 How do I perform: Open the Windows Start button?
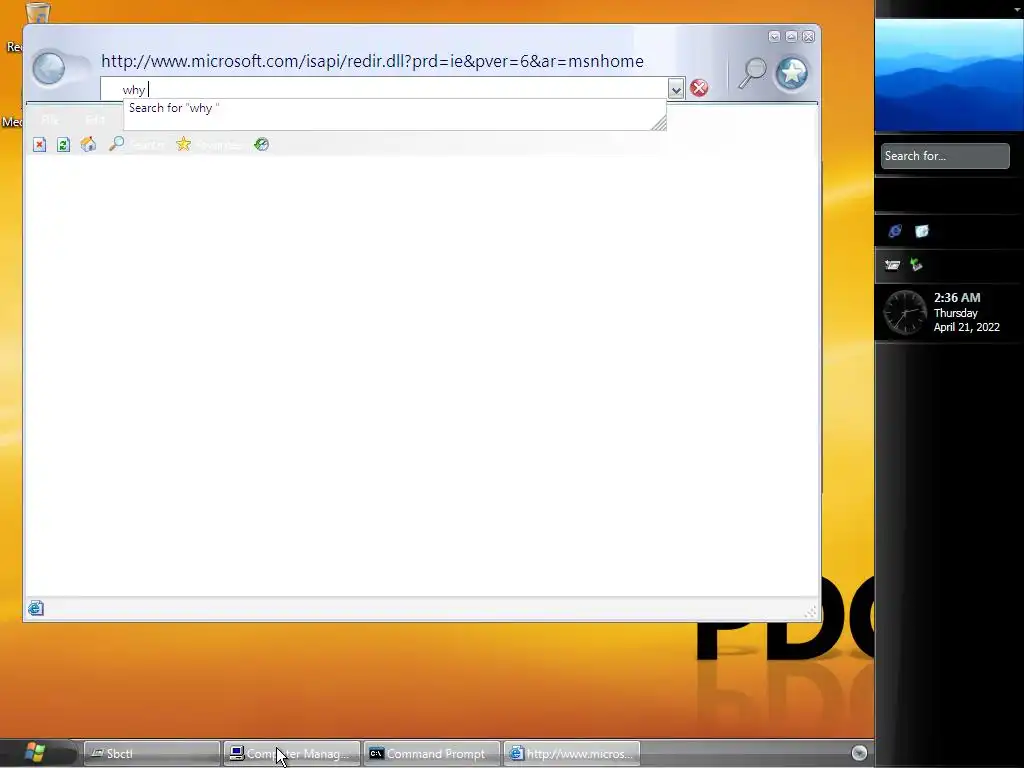(x=35, y=752)
